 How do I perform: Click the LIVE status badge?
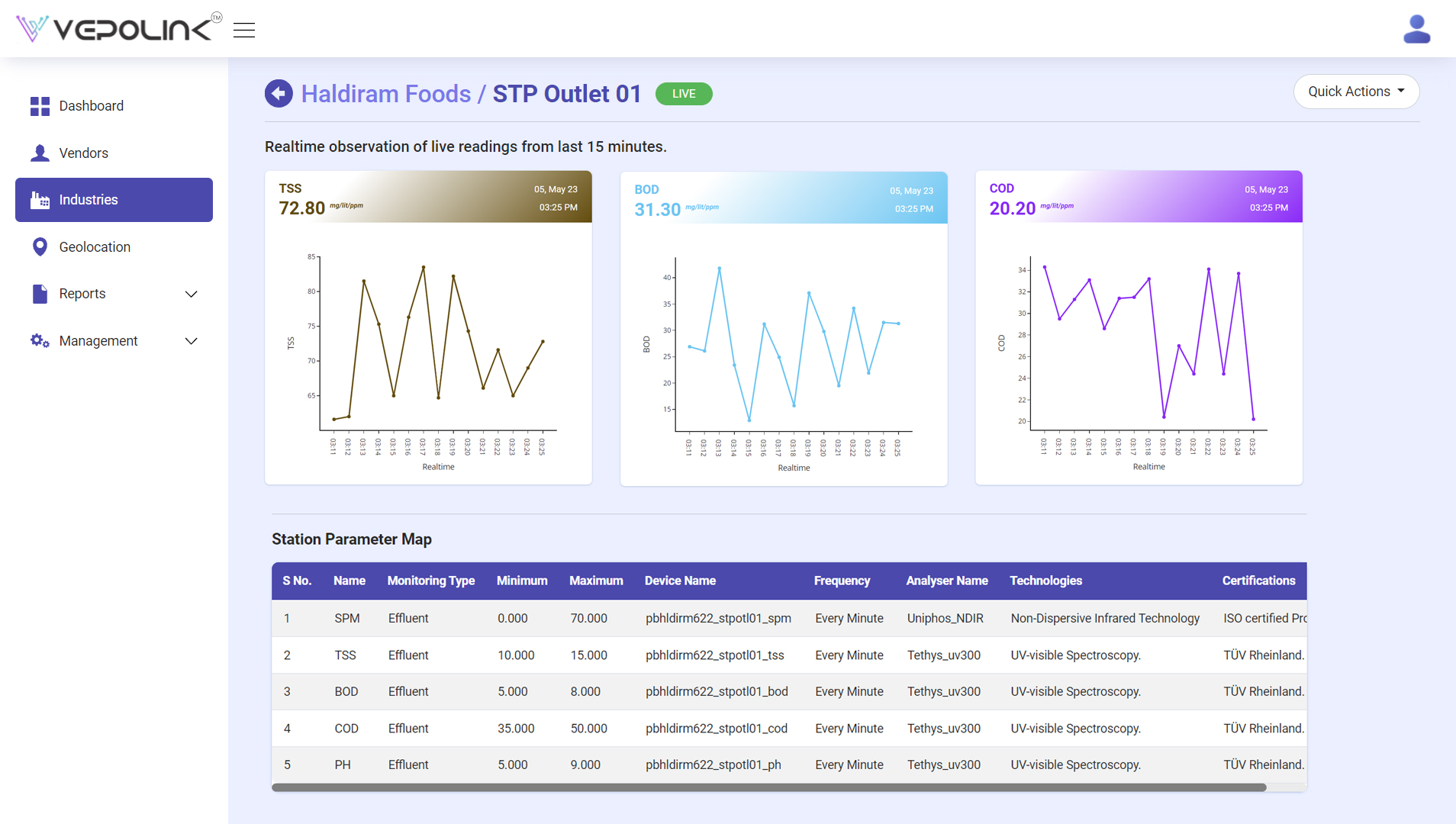coord(684,94)
